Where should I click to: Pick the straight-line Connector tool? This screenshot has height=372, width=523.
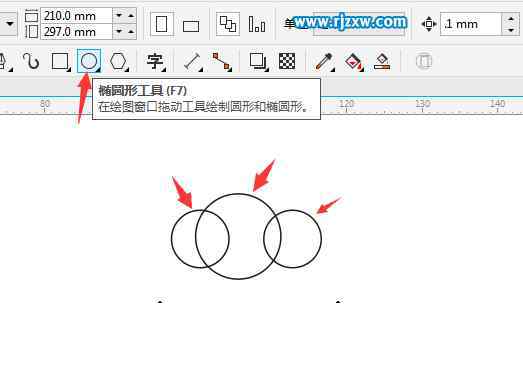click(222, 61)
